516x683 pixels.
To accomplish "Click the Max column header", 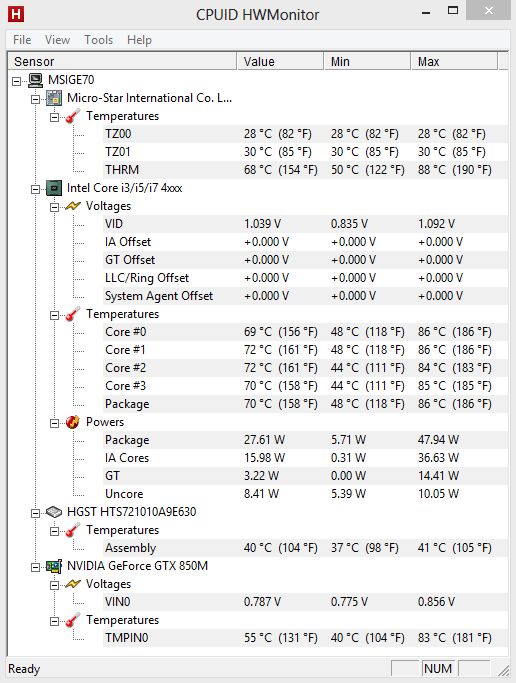I will [454, 61].
